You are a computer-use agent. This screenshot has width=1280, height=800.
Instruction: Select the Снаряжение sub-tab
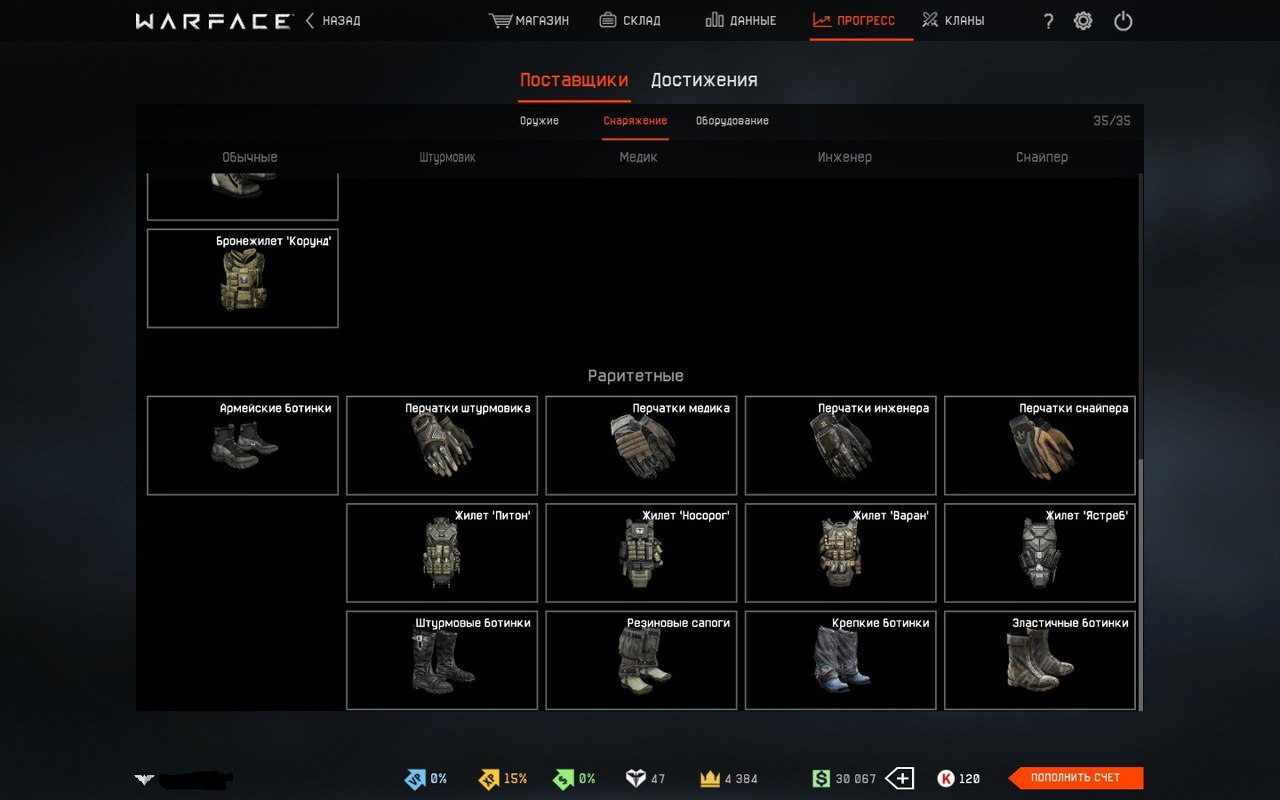635,121
